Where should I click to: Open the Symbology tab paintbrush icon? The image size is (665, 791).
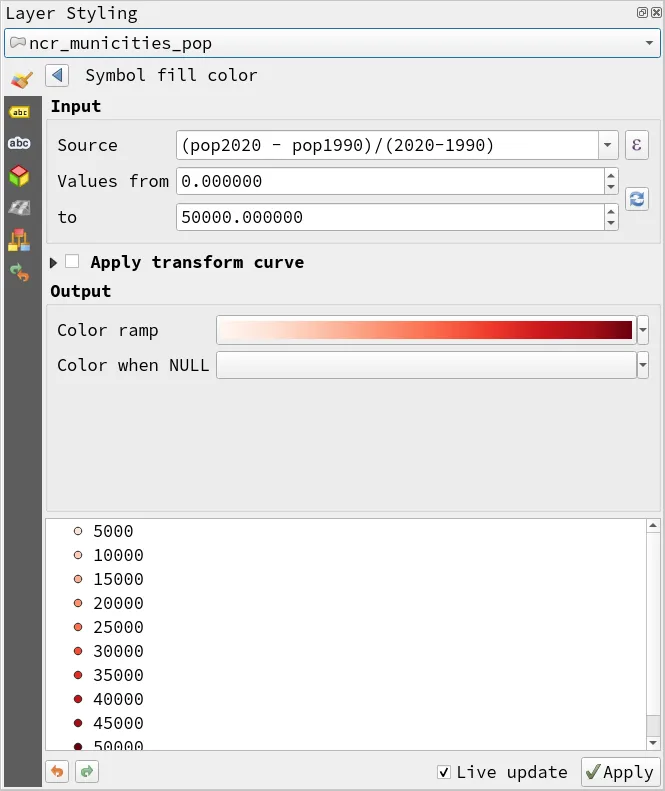click(x=22, y=79)
